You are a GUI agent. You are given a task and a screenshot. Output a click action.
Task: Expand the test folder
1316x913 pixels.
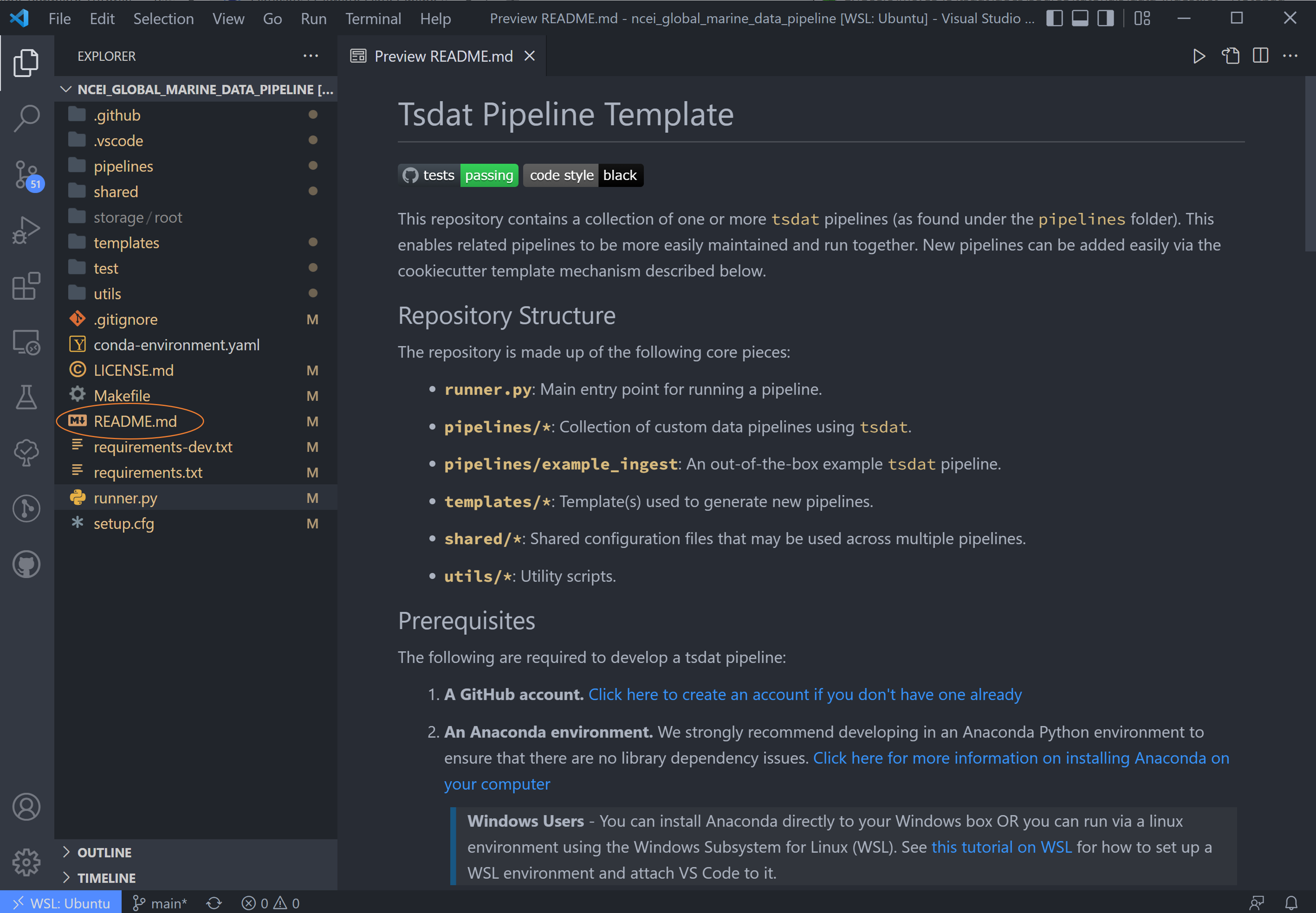(196, 268)
